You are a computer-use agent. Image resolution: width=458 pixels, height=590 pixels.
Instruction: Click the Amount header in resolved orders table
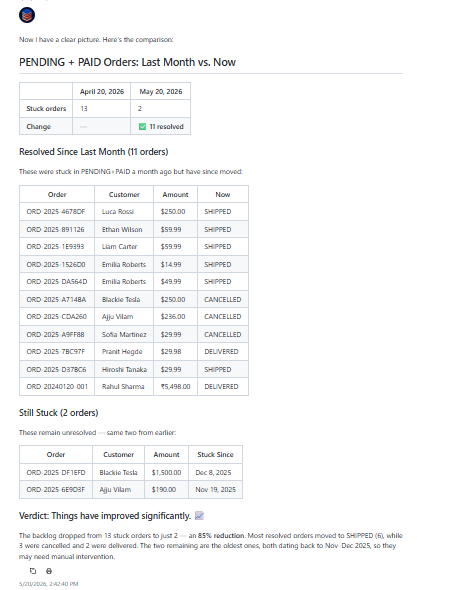[x=175, y=194]
